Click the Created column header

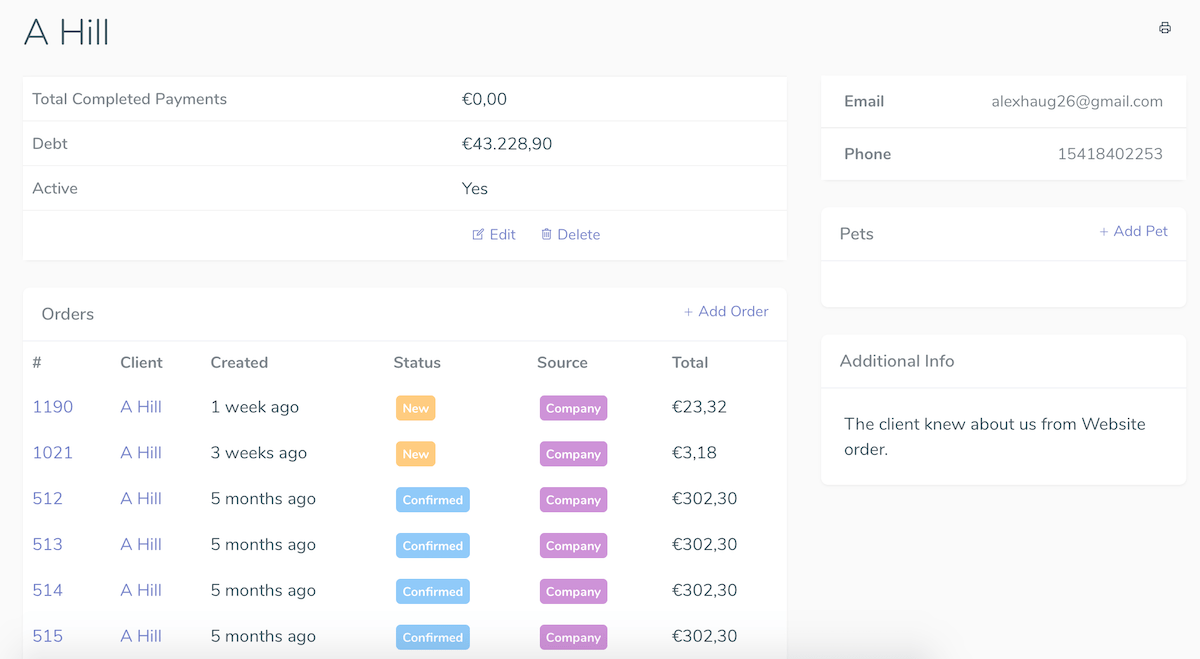tap(239, 363)
